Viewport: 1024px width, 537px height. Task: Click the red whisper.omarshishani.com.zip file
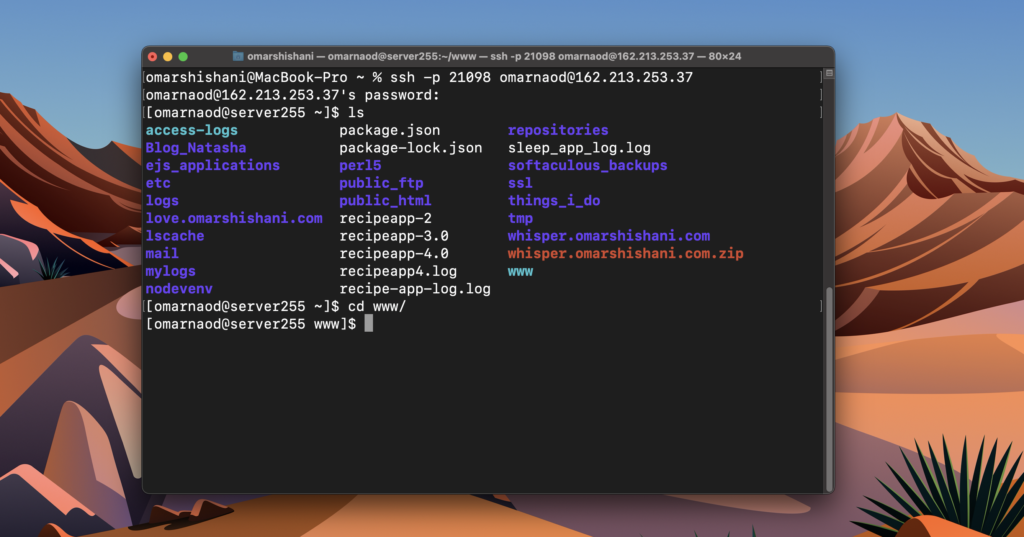626,253
